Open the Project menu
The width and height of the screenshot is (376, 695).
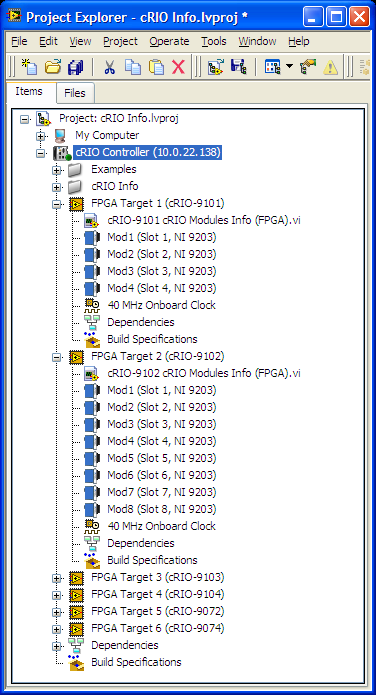coord(120,41)
